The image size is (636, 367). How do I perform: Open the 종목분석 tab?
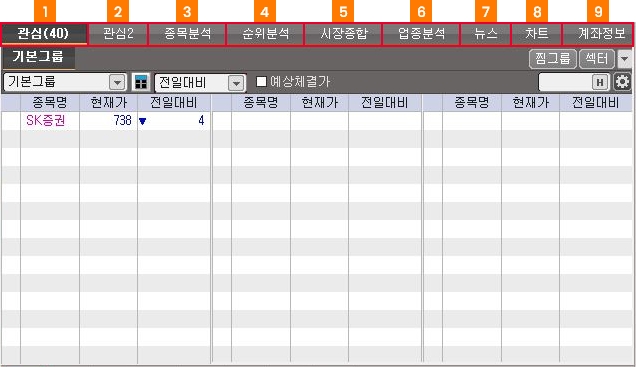[187, 34]
